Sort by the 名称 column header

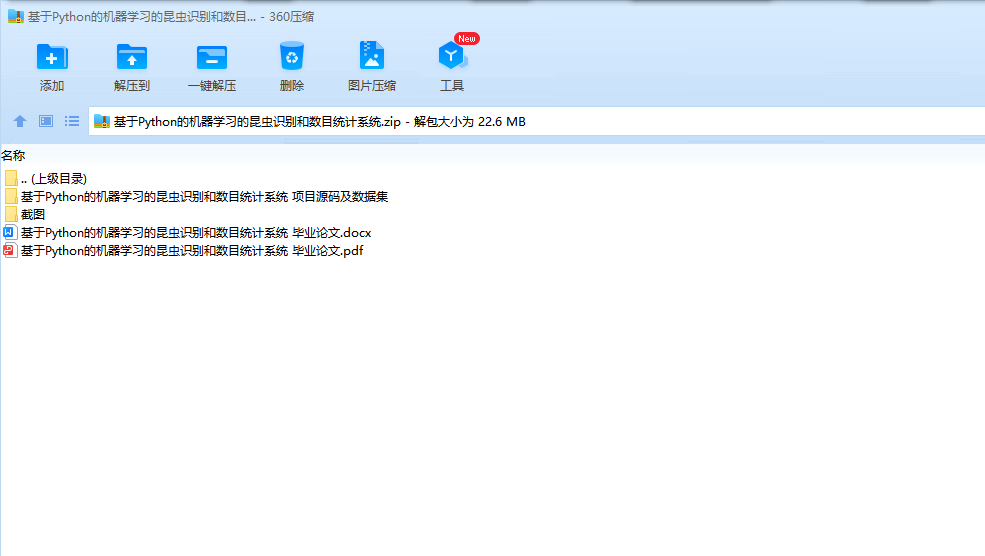tap(13, 155)
